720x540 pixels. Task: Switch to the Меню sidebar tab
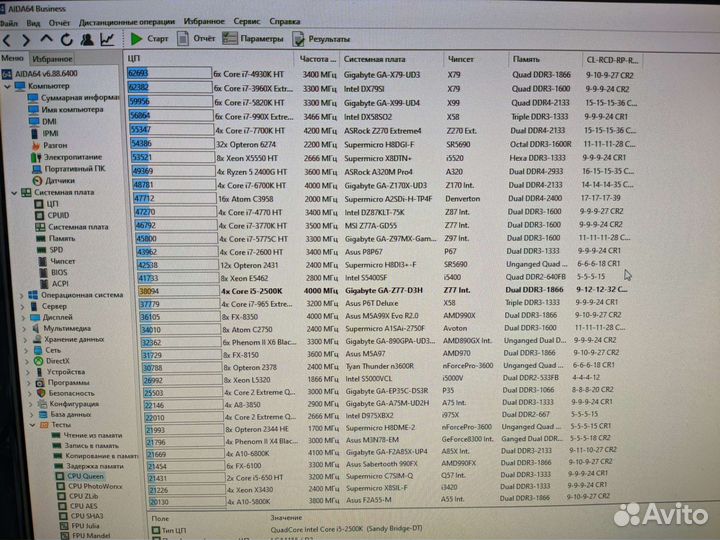[12, 58]
